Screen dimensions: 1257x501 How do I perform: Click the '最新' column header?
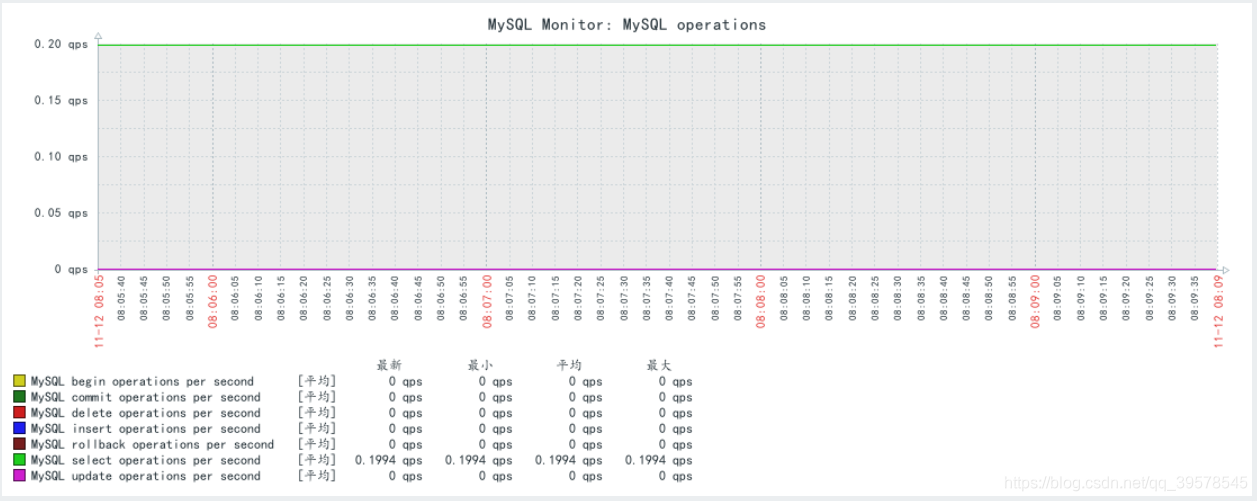tap(389, 365)
